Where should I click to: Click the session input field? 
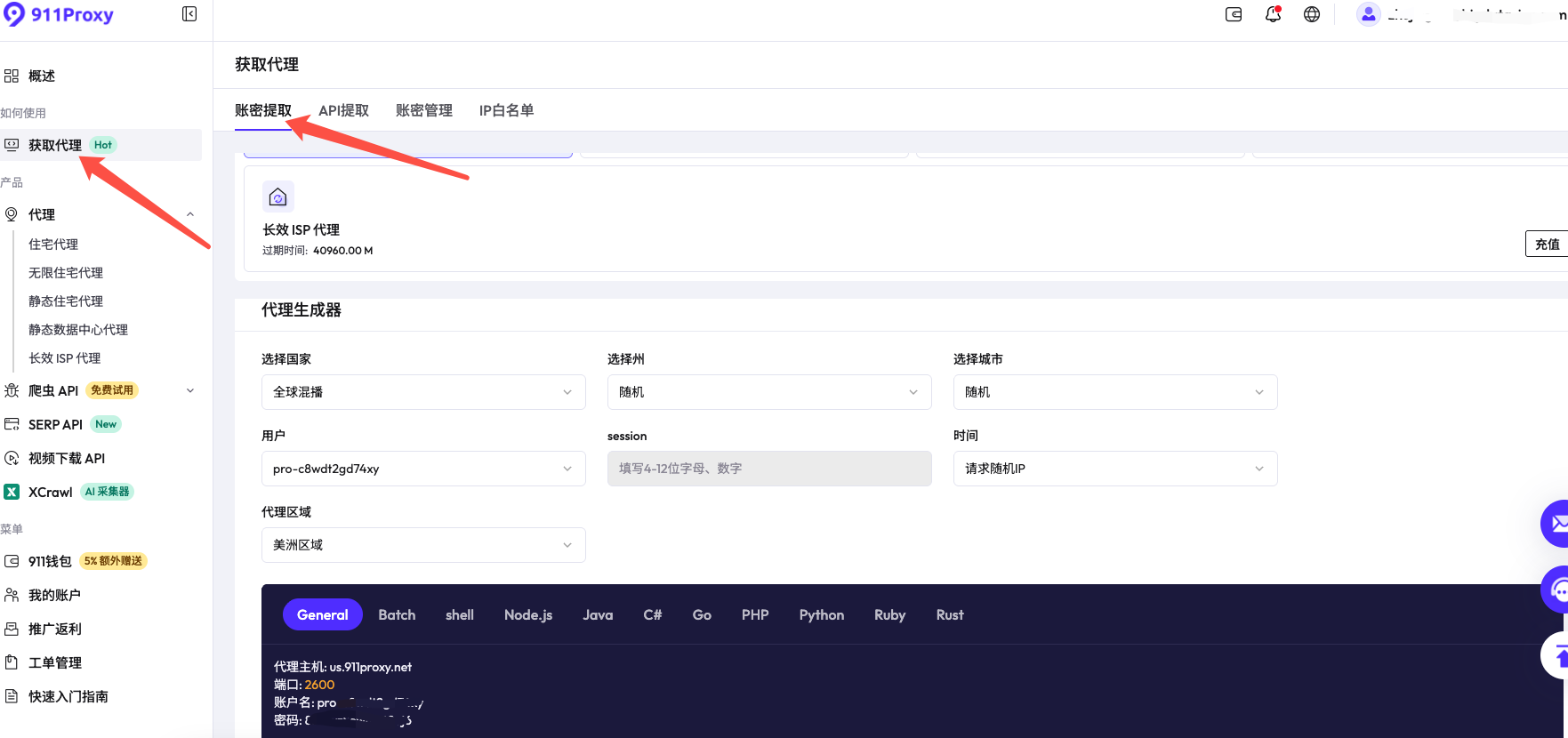click(769, 469)
